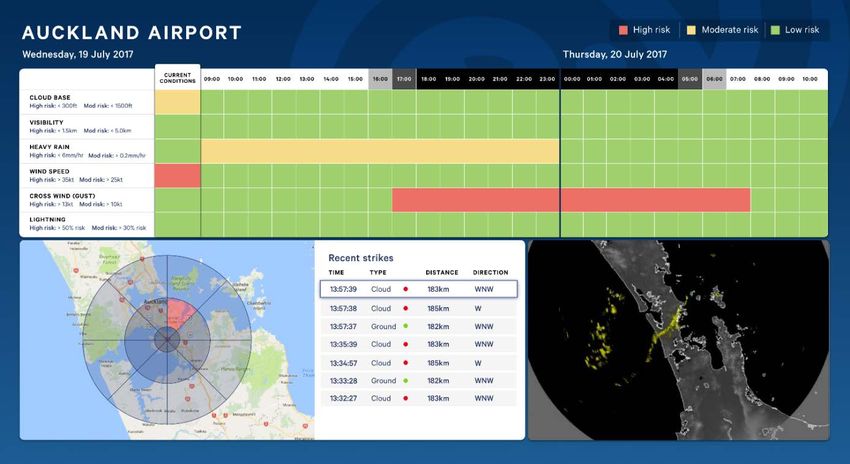This screenshot has height=464, width=850.
Task: Click the DIRECTION column header
Action: pyautogui.click(x=491, y=273)
